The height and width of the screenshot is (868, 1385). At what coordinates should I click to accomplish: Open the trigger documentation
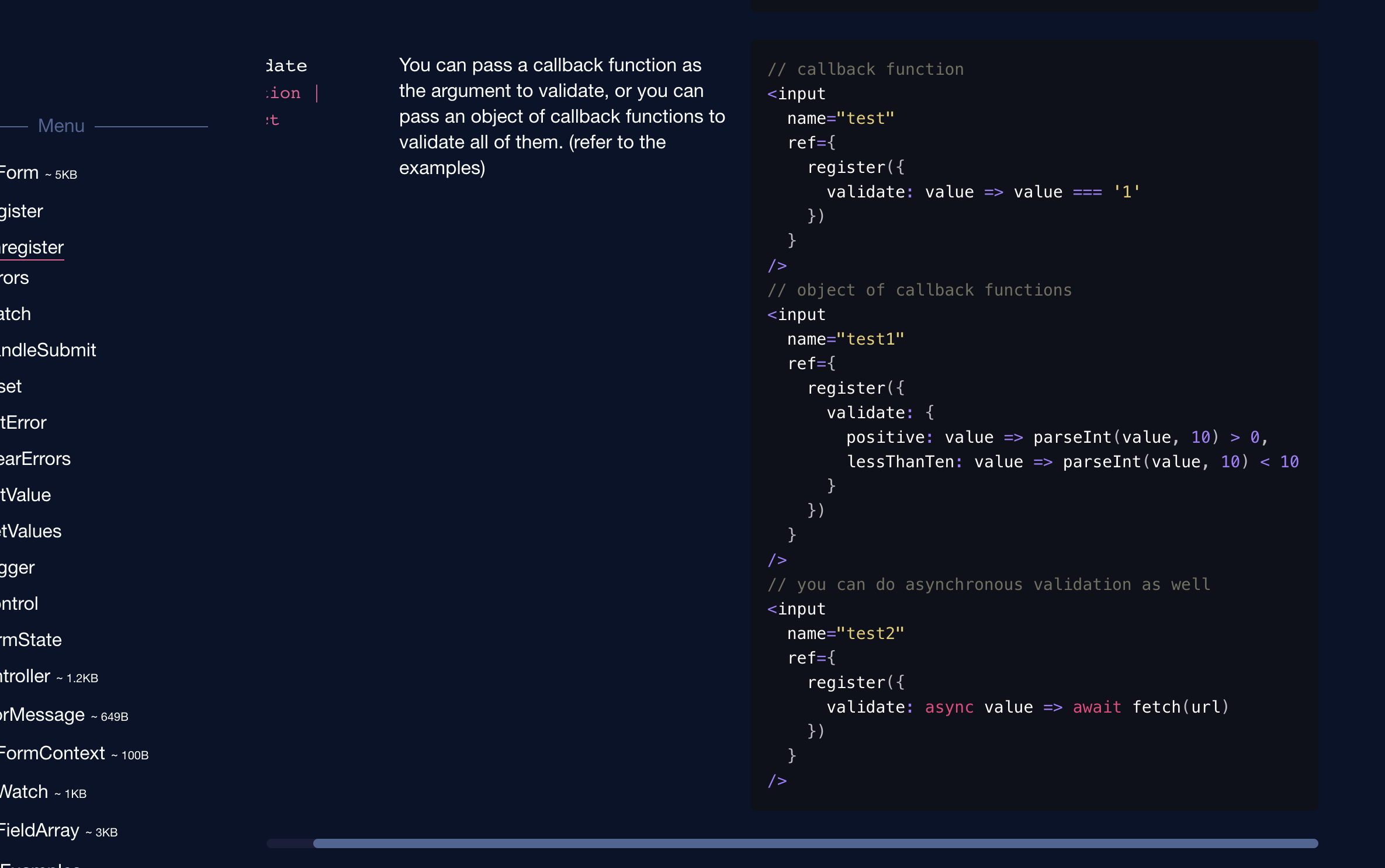click(x=16, y=567)
